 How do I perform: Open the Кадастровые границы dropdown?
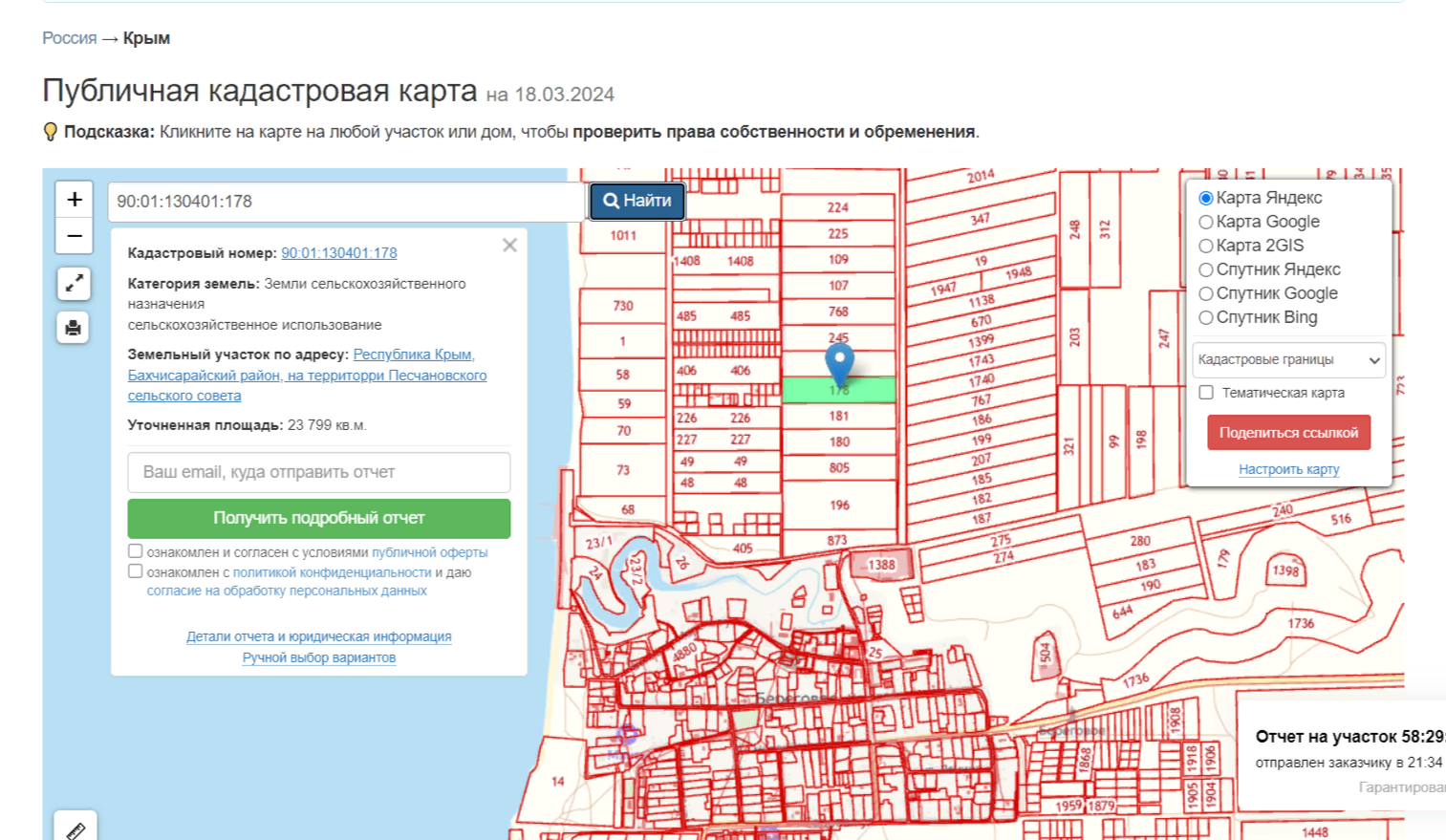[x=1289, y=360]
